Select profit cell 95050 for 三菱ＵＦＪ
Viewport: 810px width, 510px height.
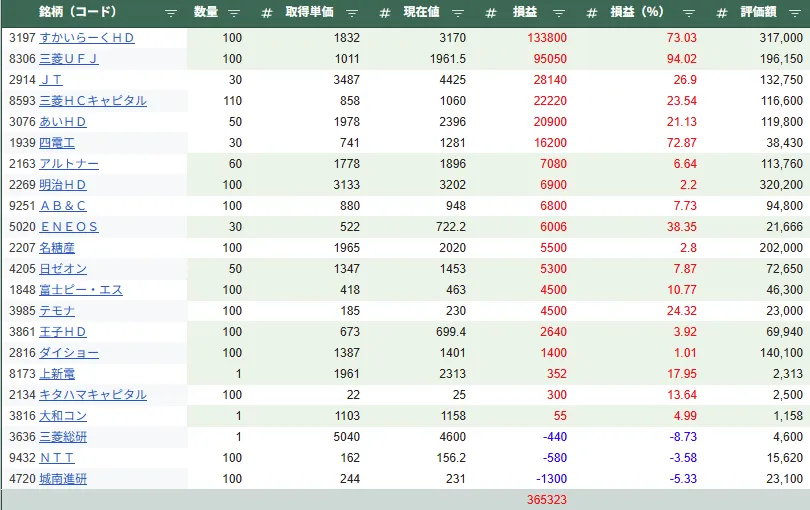(550, 59)
